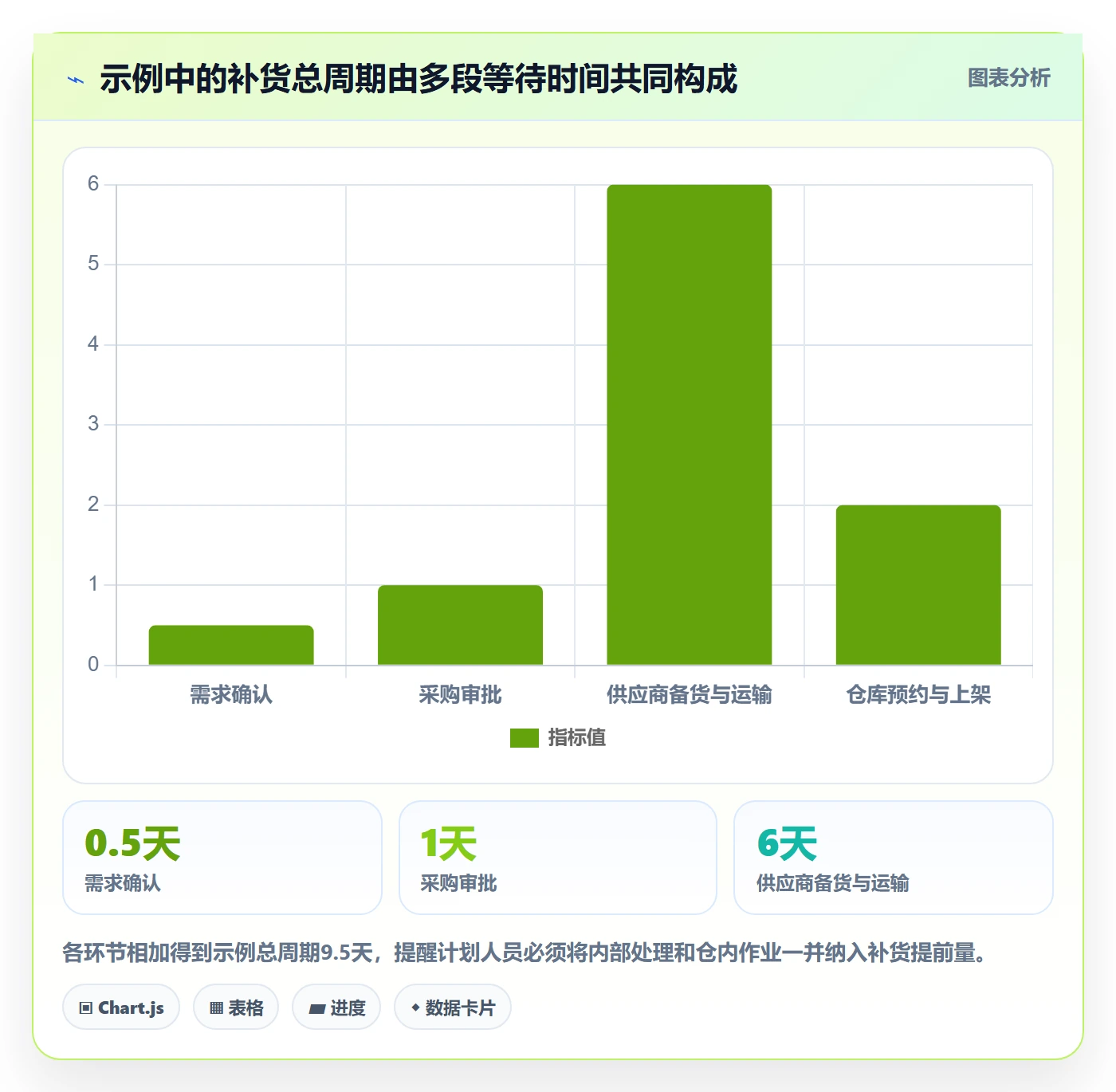Click the 供应商备货与运输 x-axis label
The image size is (1116, 1092).
690,695
